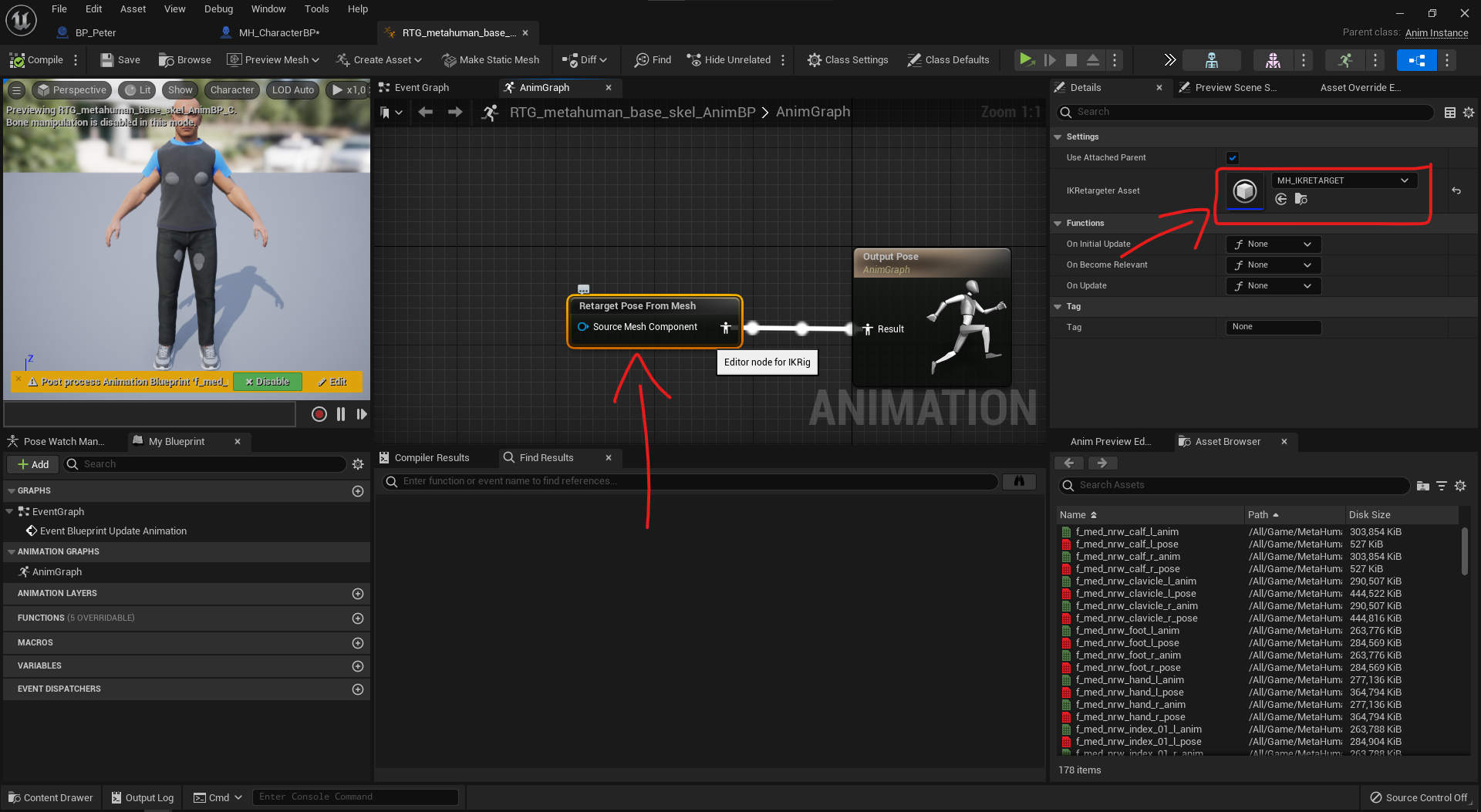Pause the preview animation playback
The height and width of the screenshot is (812, 1481).
(x=341, y=414)
